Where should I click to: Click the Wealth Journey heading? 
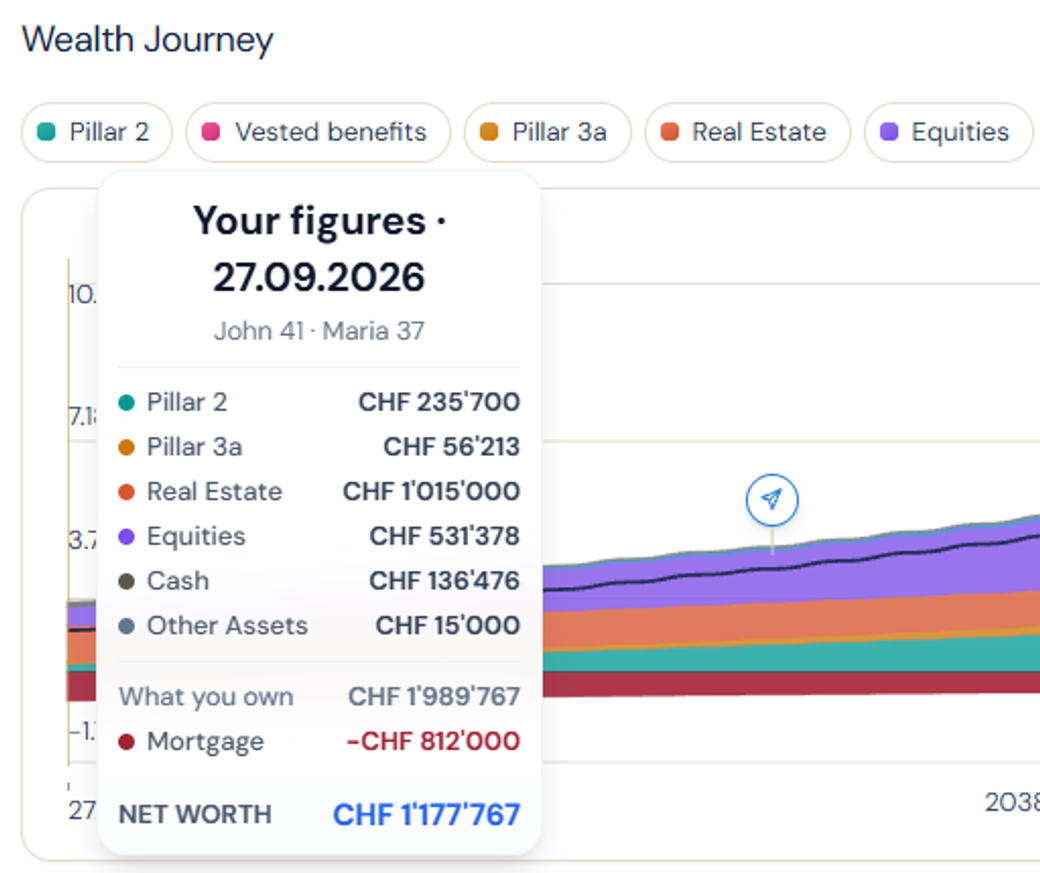(148, 39)
